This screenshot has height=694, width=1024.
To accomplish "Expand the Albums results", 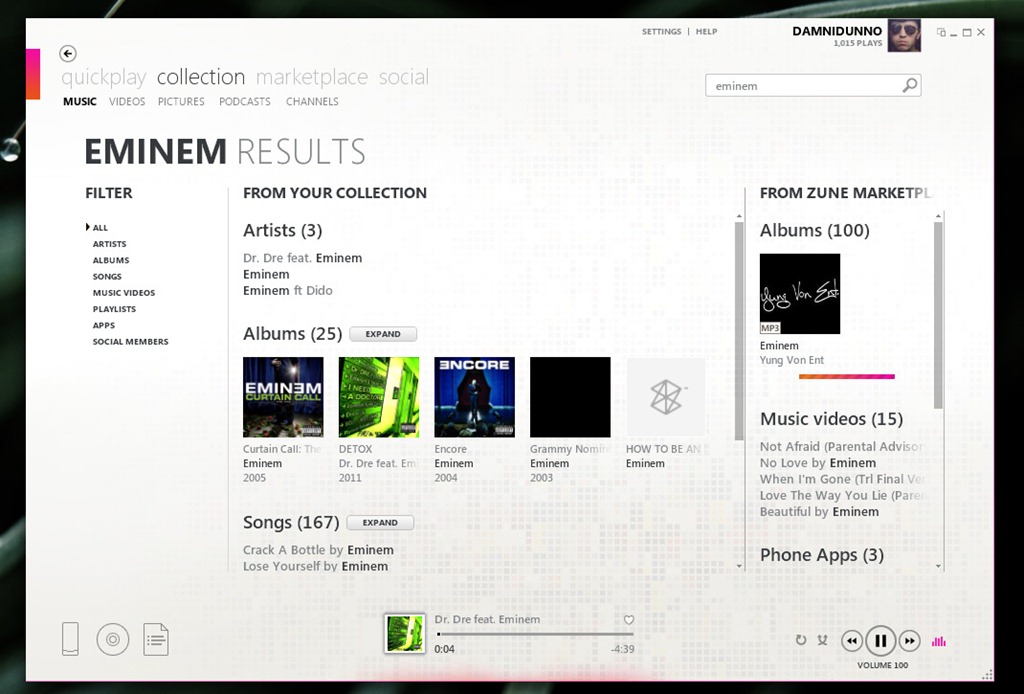I will 383,334.
